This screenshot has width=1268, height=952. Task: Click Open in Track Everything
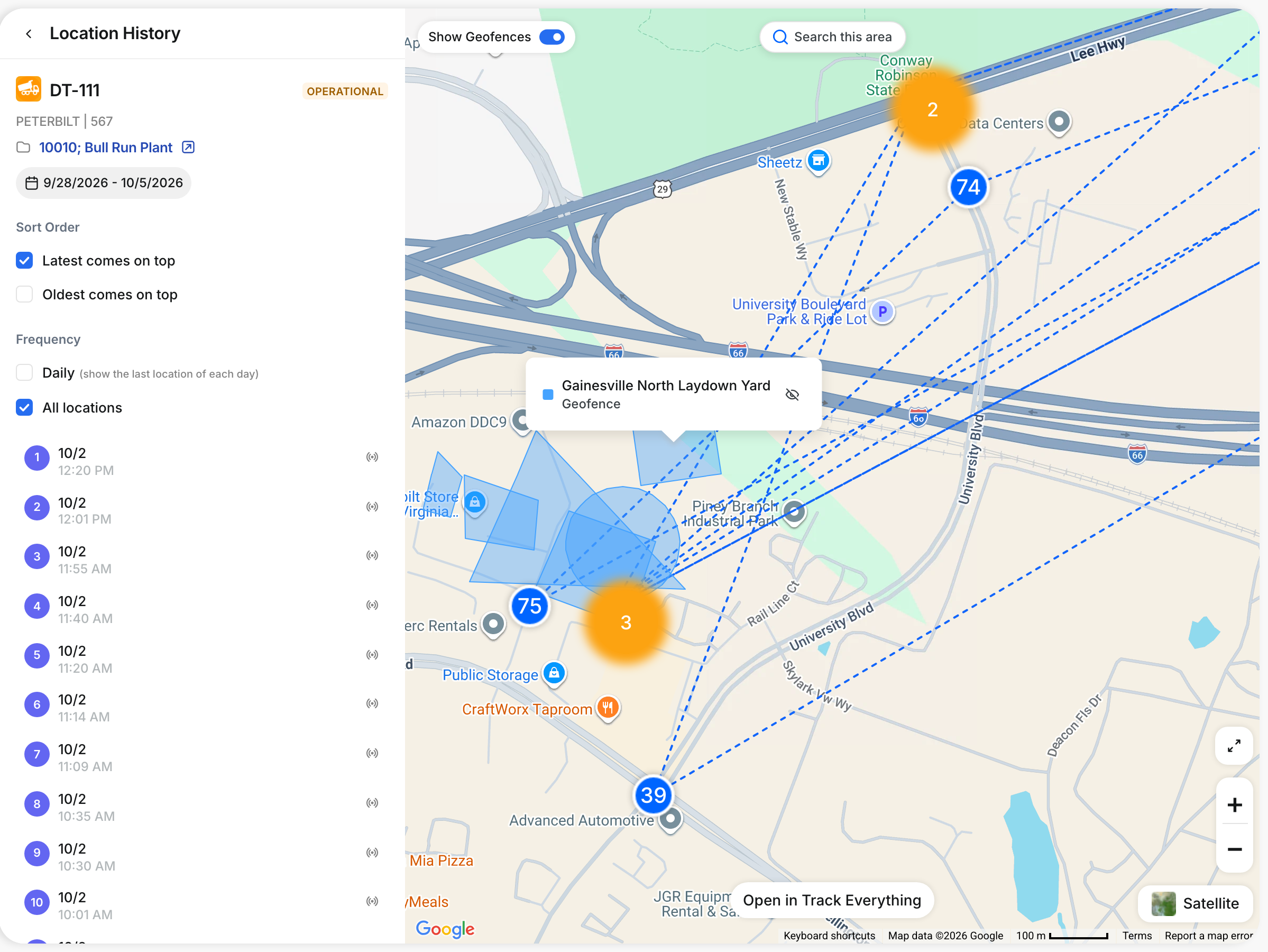(x=832, y=900)
